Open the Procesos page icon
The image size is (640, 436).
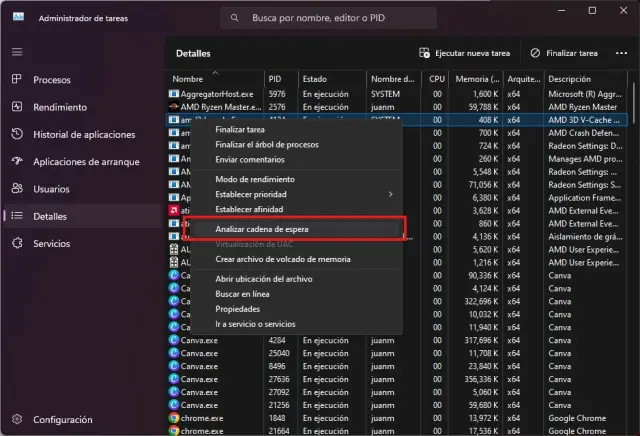17,80
